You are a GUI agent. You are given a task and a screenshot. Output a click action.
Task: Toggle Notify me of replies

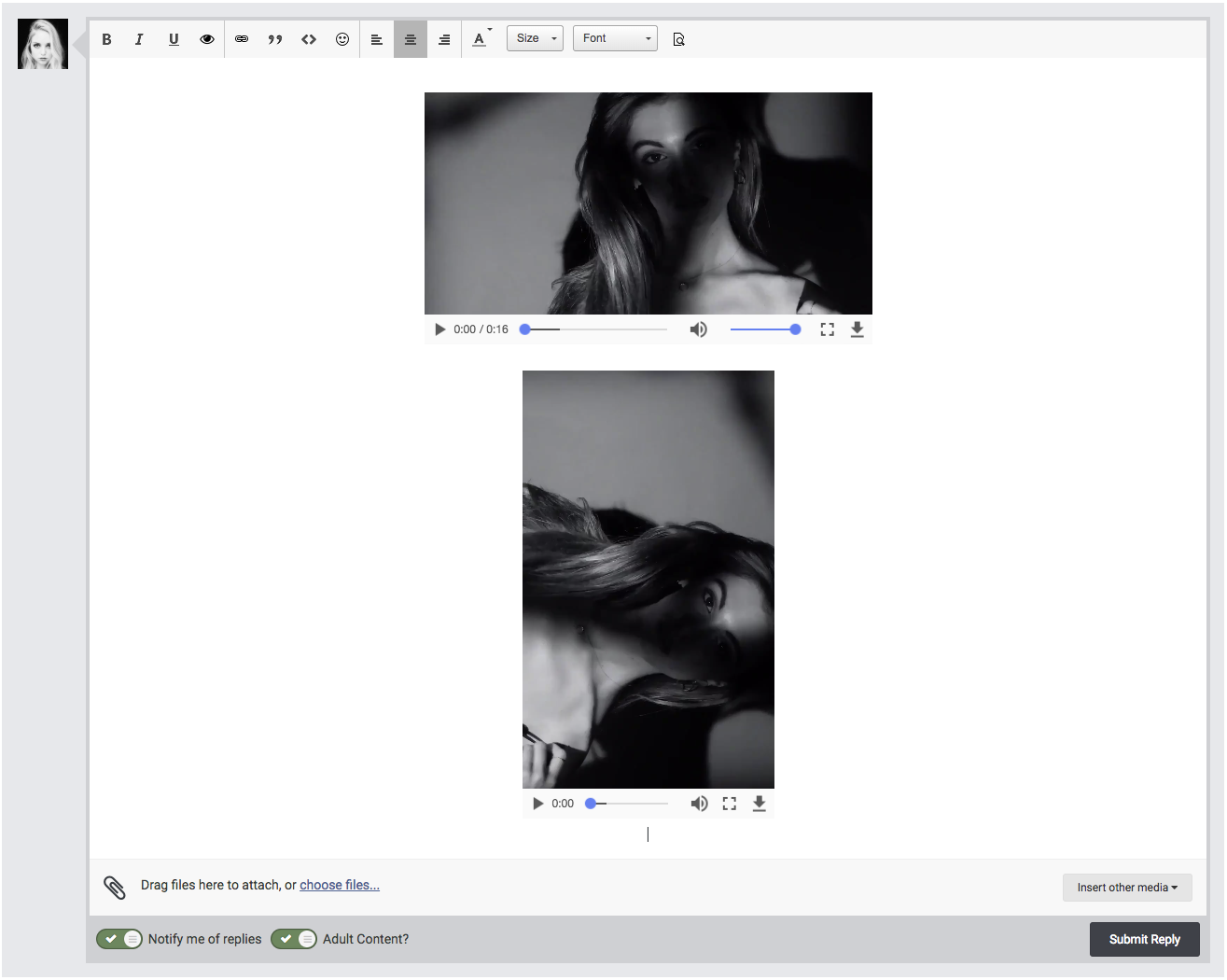click(x=119, y=939)
